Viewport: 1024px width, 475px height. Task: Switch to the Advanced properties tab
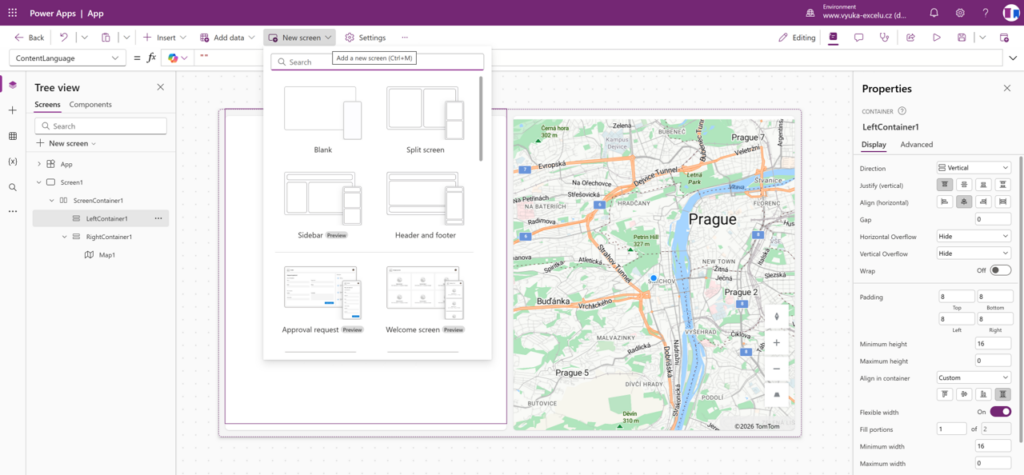tap(916, 145)
